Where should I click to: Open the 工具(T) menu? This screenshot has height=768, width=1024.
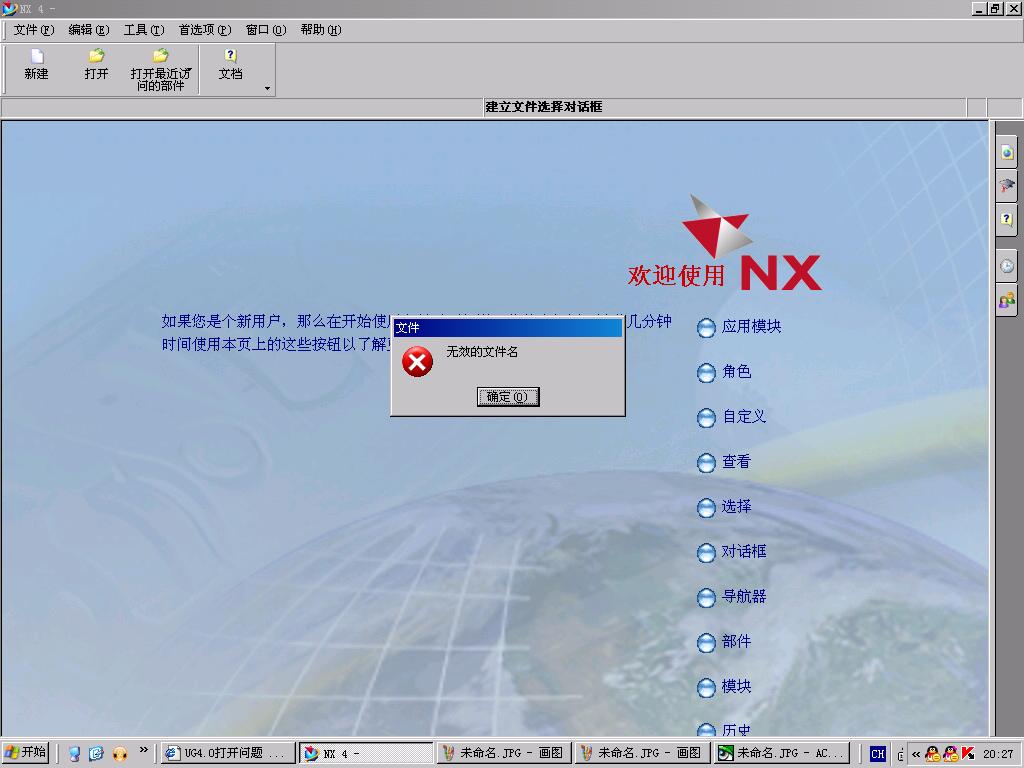click(144, 29)
